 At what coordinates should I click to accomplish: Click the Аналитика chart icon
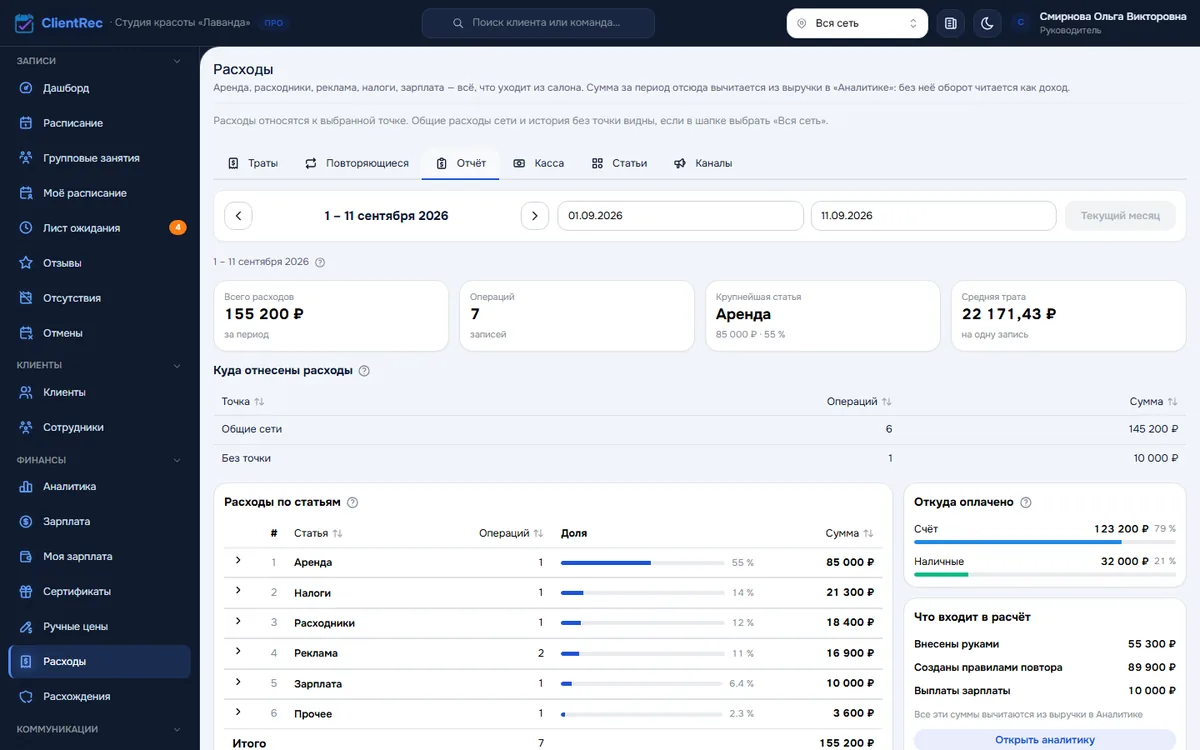(26, 487)
